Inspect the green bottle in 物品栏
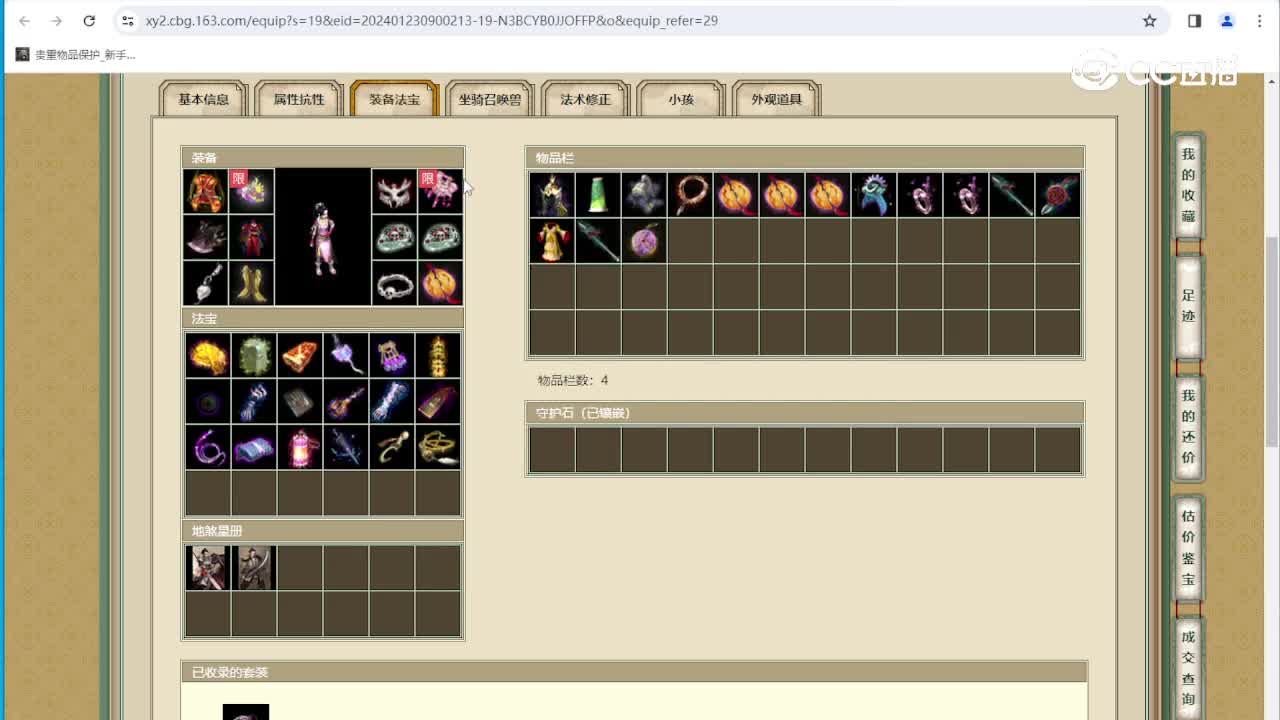Viewport: 1280px width, 720px height. point(598,195)
